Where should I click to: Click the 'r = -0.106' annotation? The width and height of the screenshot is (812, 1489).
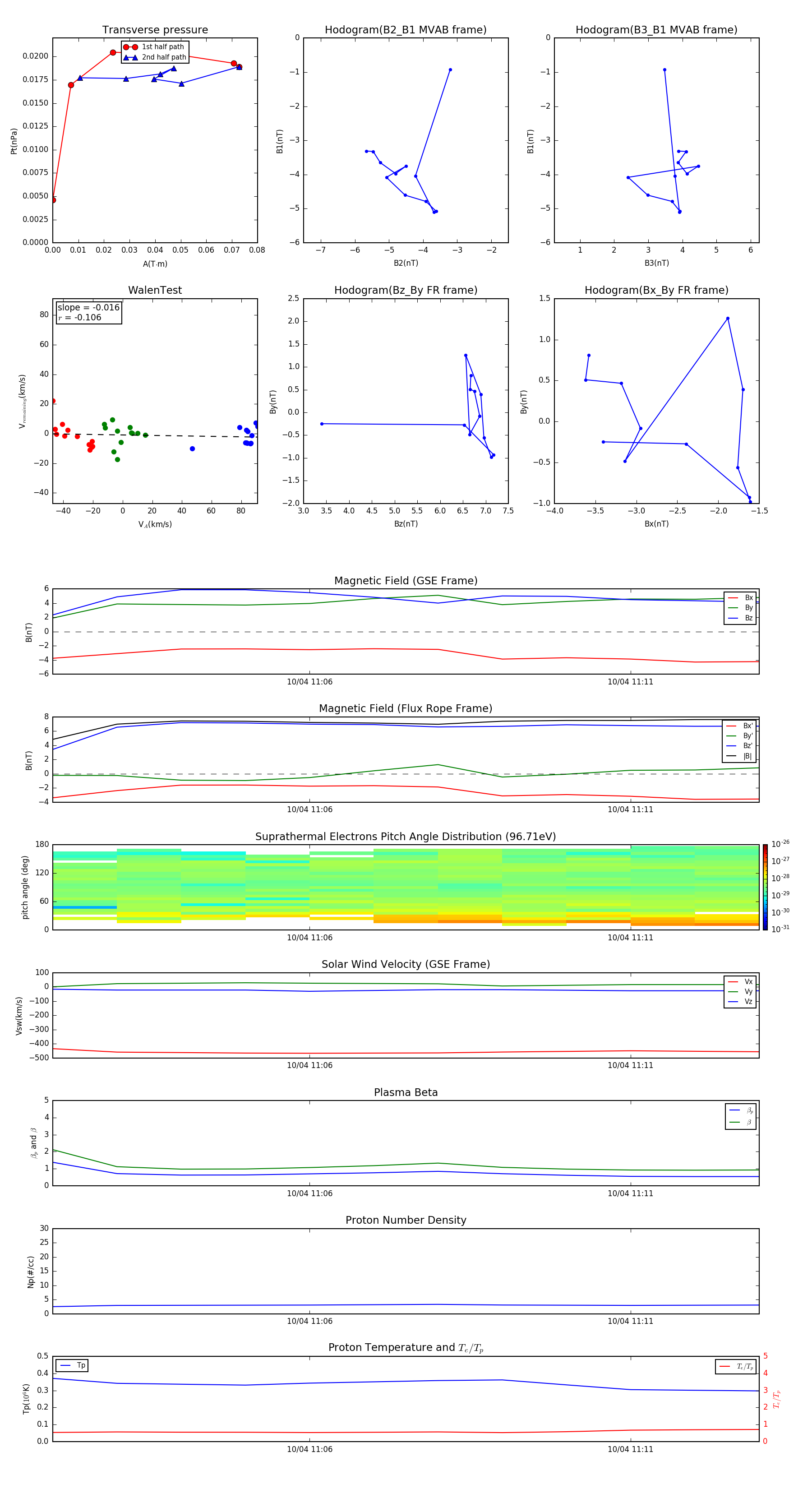80,317
